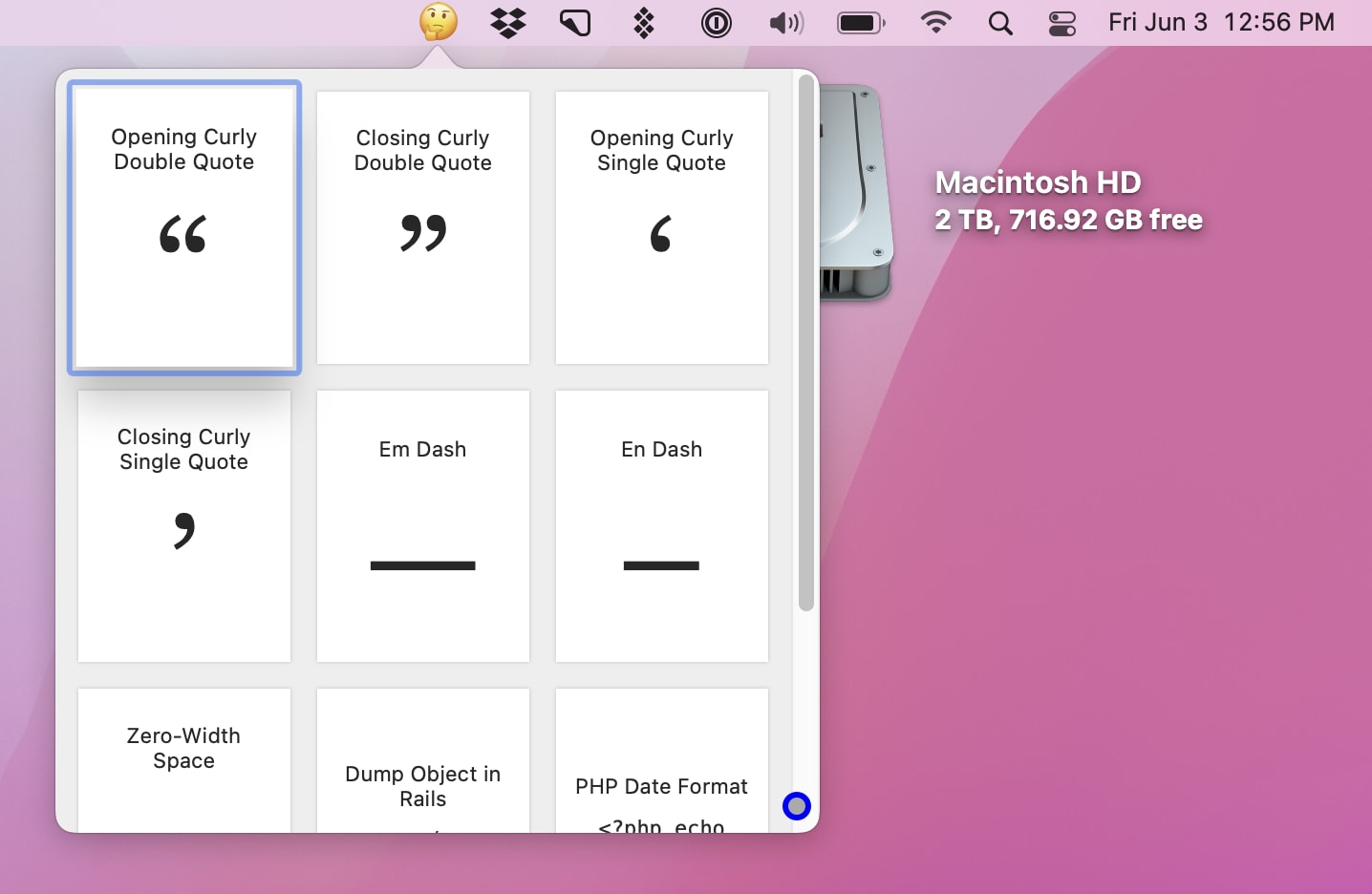The image size is (1372, 894).
Task: Choose the En Dash snippet
Action: [662, 526]
